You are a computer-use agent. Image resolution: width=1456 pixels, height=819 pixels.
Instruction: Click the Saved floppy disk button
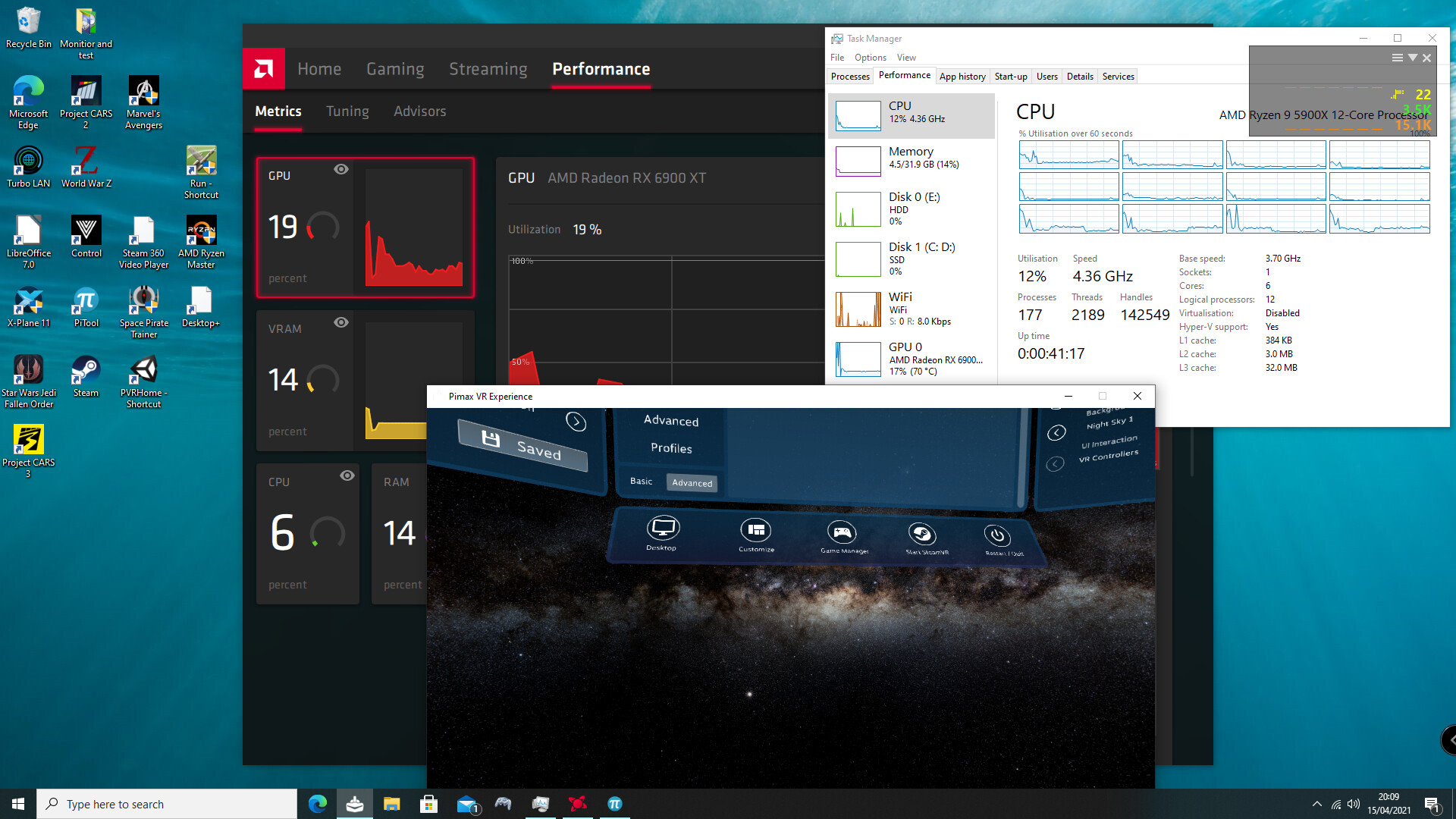point(522,445)
